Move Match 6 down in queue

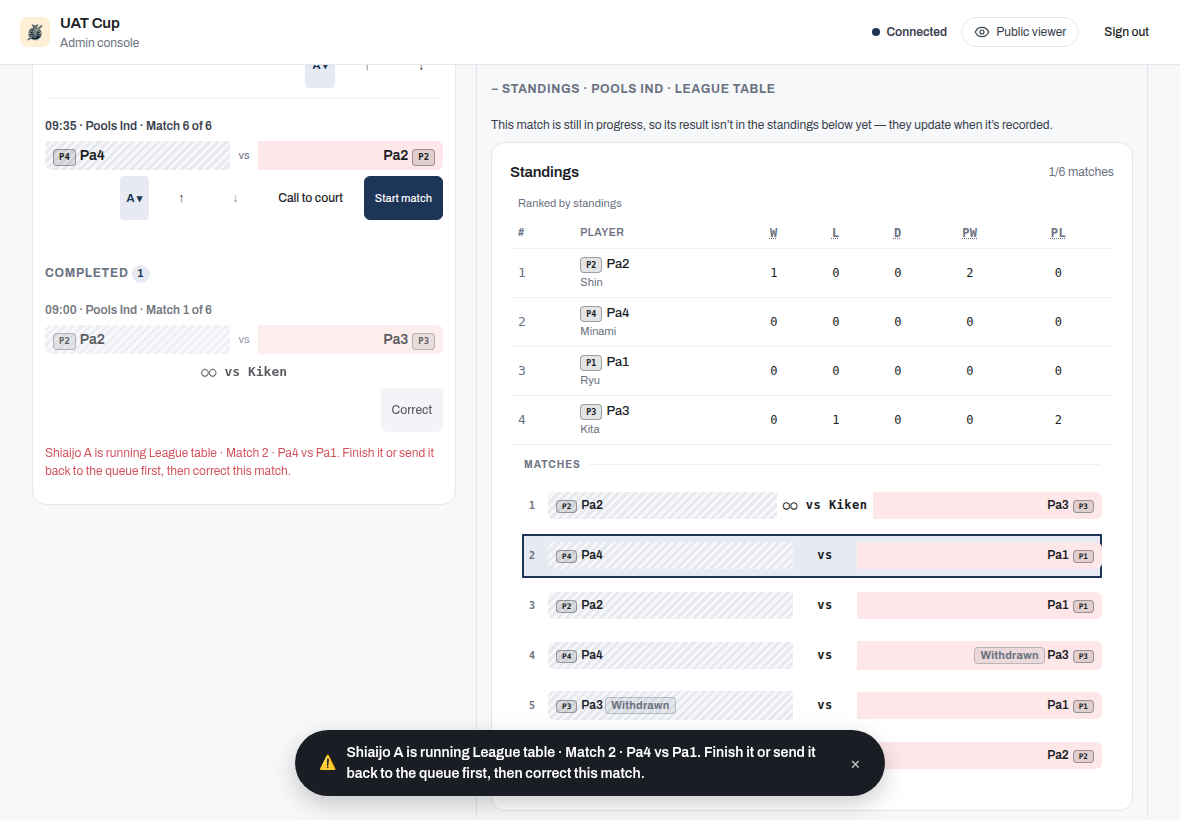coord(236,198)
